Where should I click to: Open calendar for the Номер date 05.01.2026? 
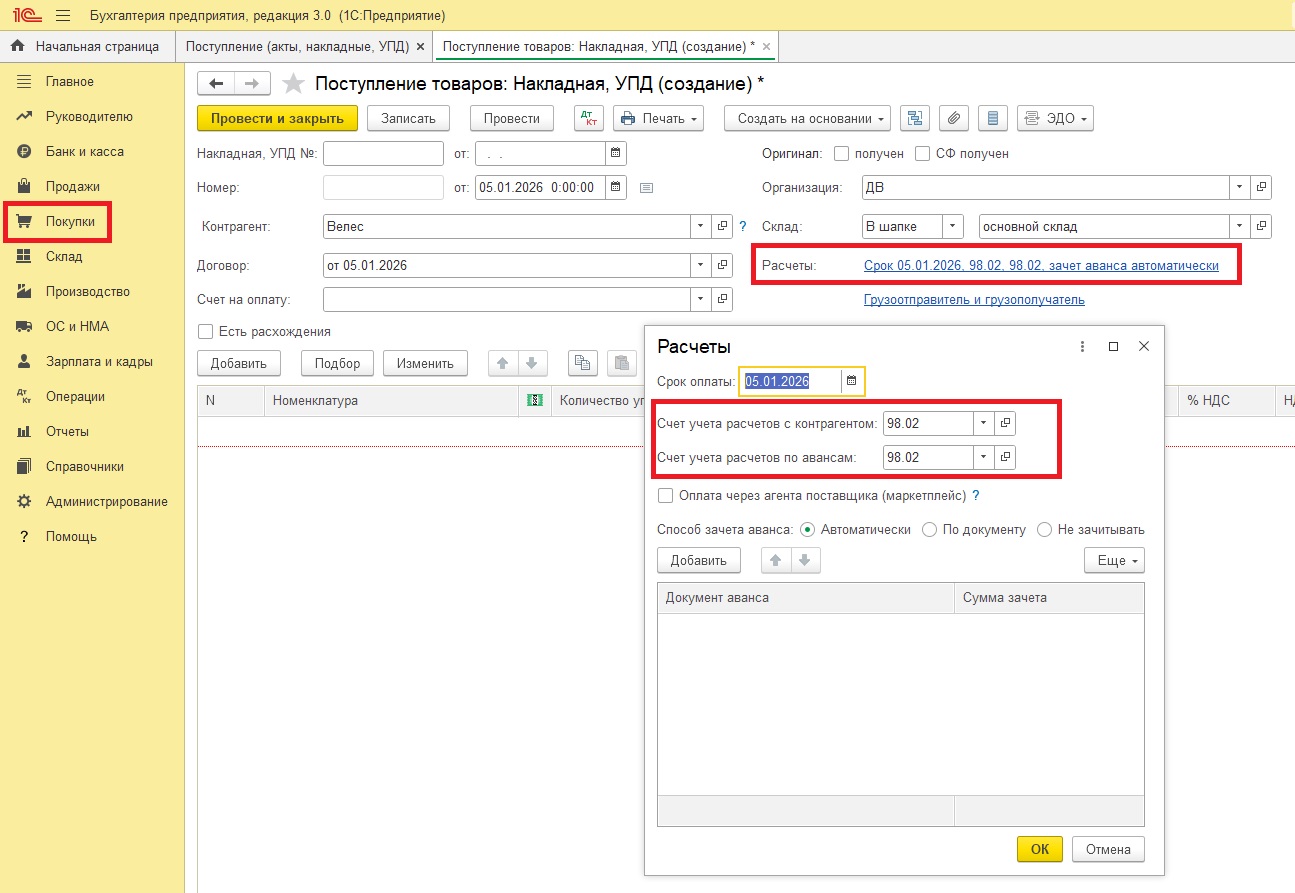(617, 187)
